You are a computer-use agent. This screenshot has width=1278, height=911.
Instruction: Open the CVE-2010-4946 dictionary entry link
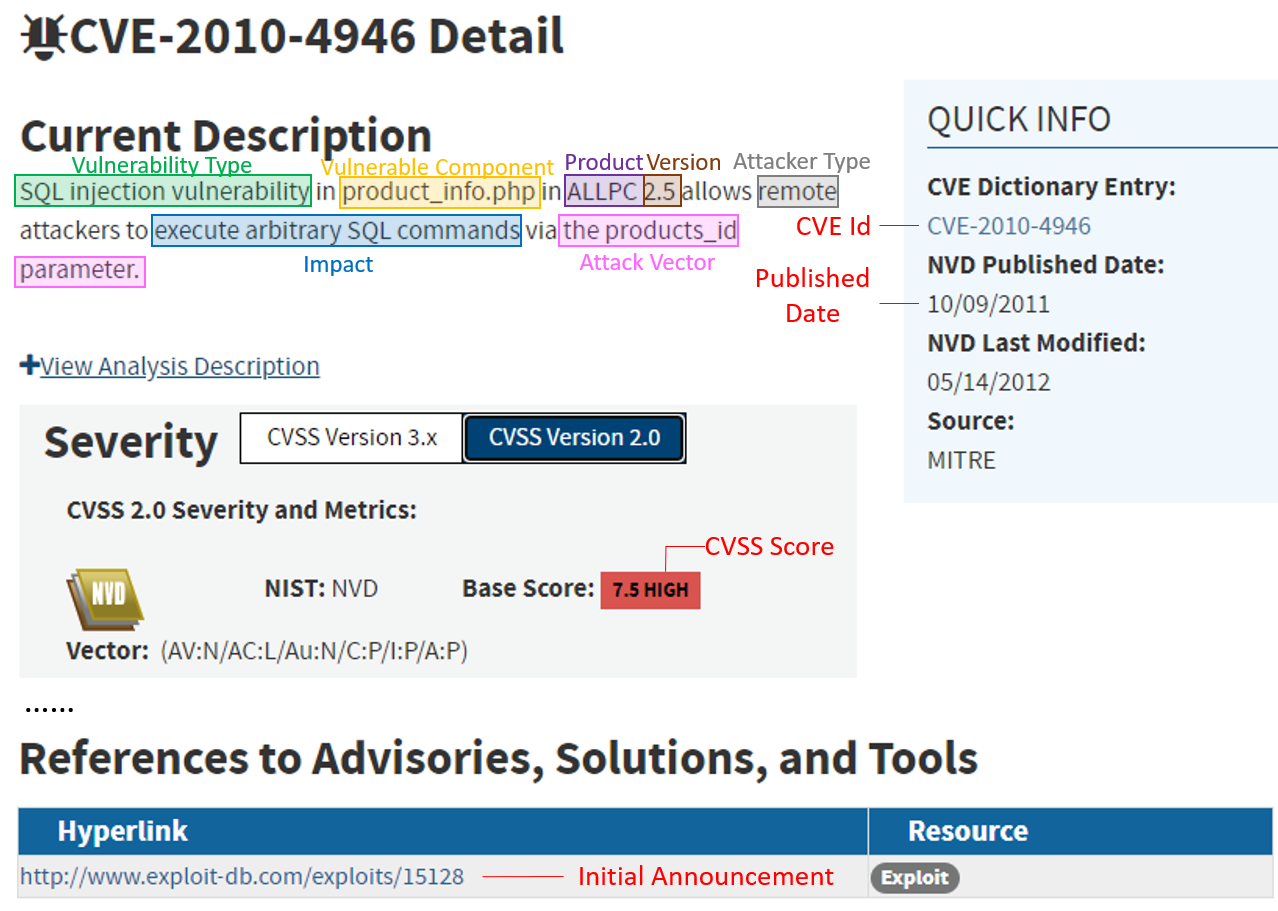pos(1009,226)
